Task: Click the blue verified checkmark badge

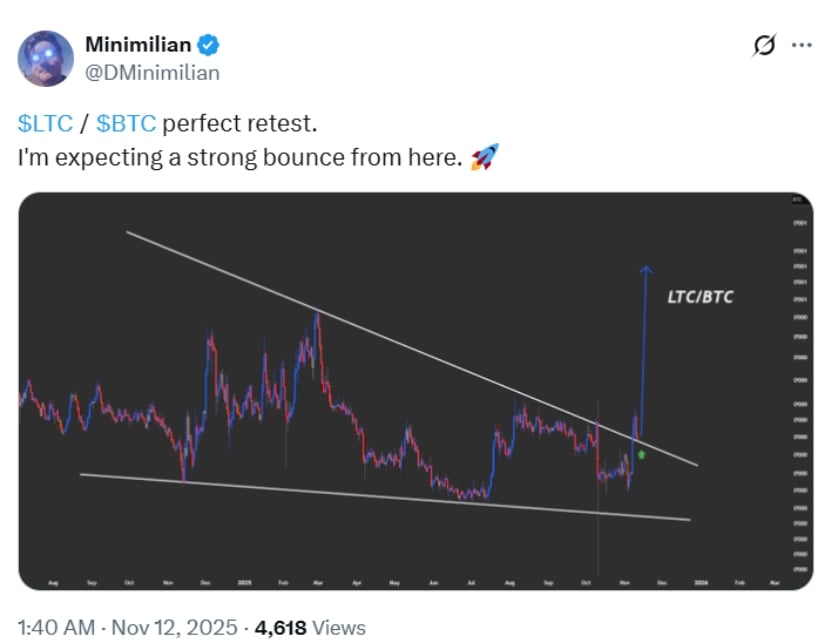Action: (x=208, y=45)
